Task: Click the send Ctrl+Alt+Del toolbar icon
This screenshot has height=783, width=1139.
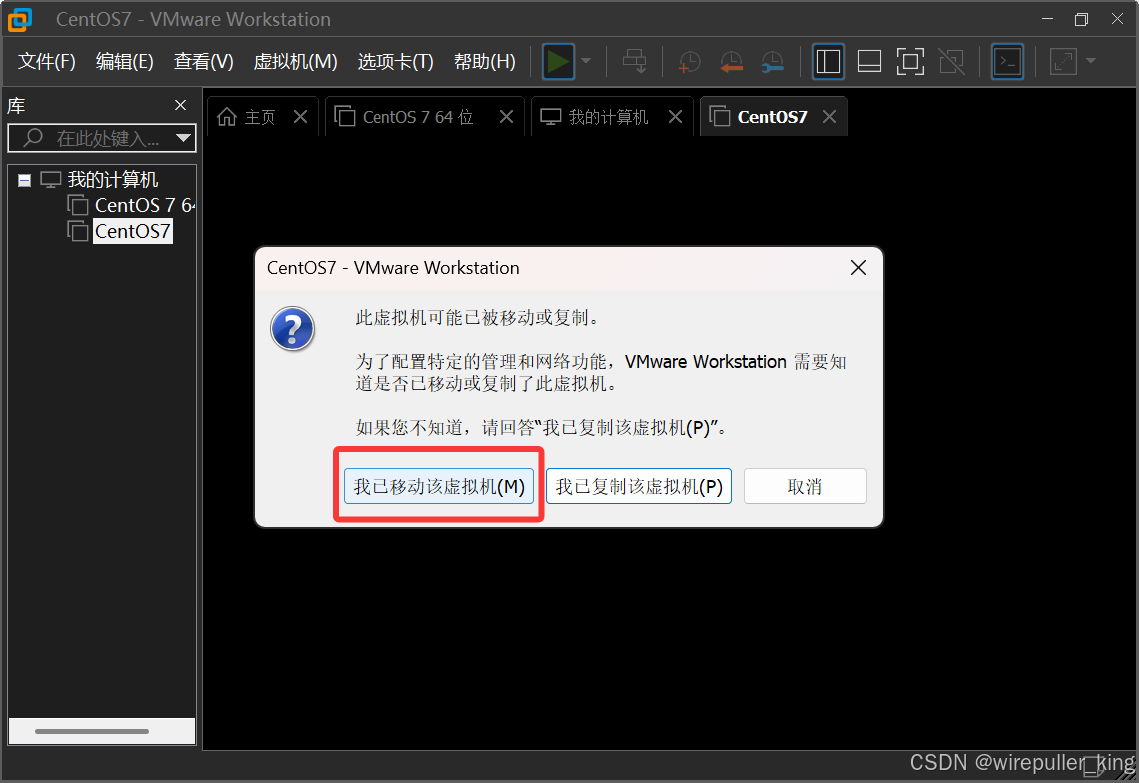Action: coord(635,62)
